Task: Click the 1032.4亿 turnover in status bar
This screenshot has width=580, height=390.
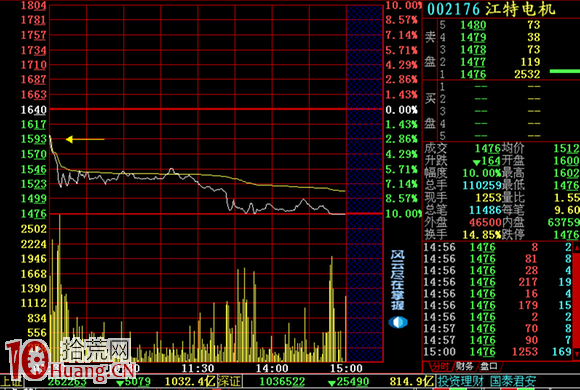Action: (190, 381)
